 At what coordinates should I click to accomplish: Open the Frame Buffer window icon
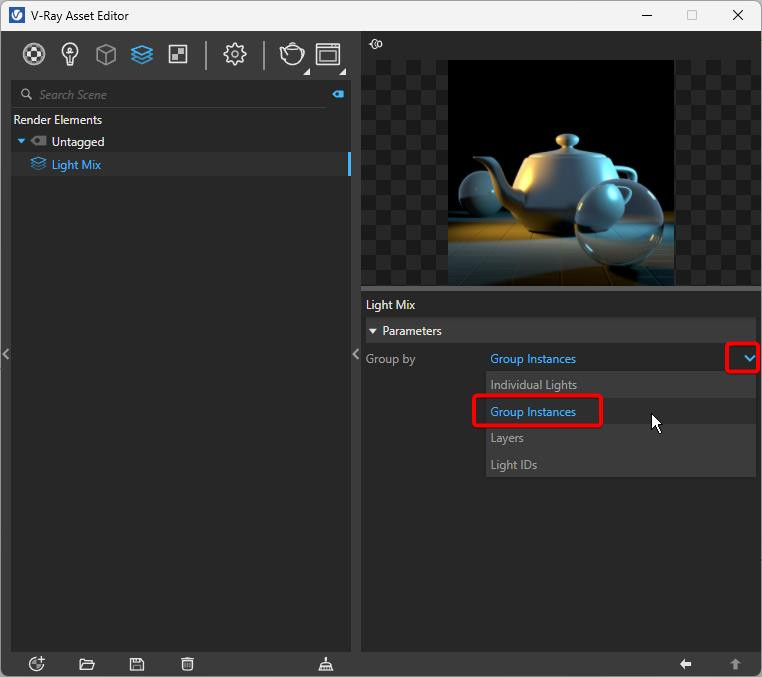pyautogui.click(x=328, y=54)
